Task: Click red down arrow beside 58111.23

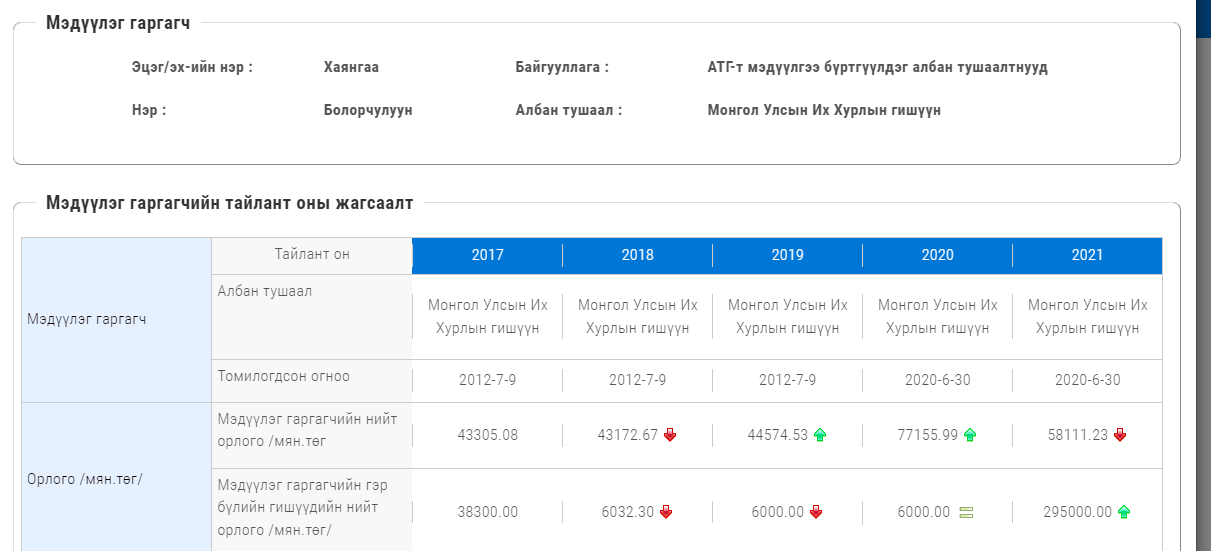Action: (1120, 435)
